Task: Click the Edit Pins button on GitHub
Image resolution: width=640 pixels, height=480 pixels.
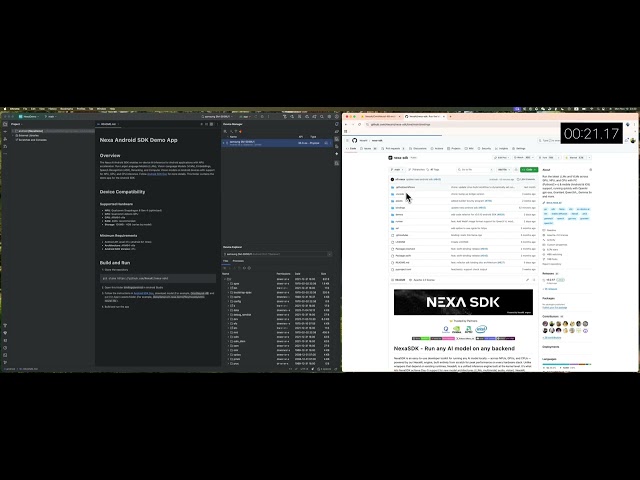Action: [502, 158]
